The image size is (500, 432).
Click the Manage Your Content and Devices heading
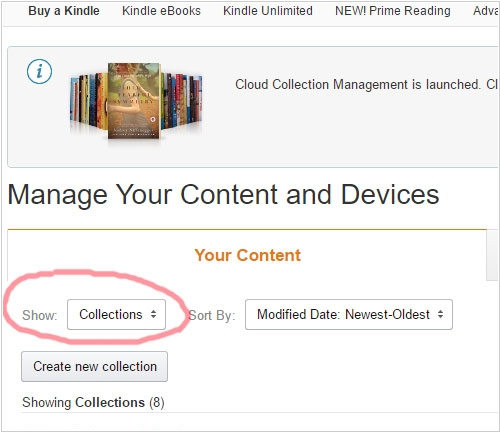(223, 195)
